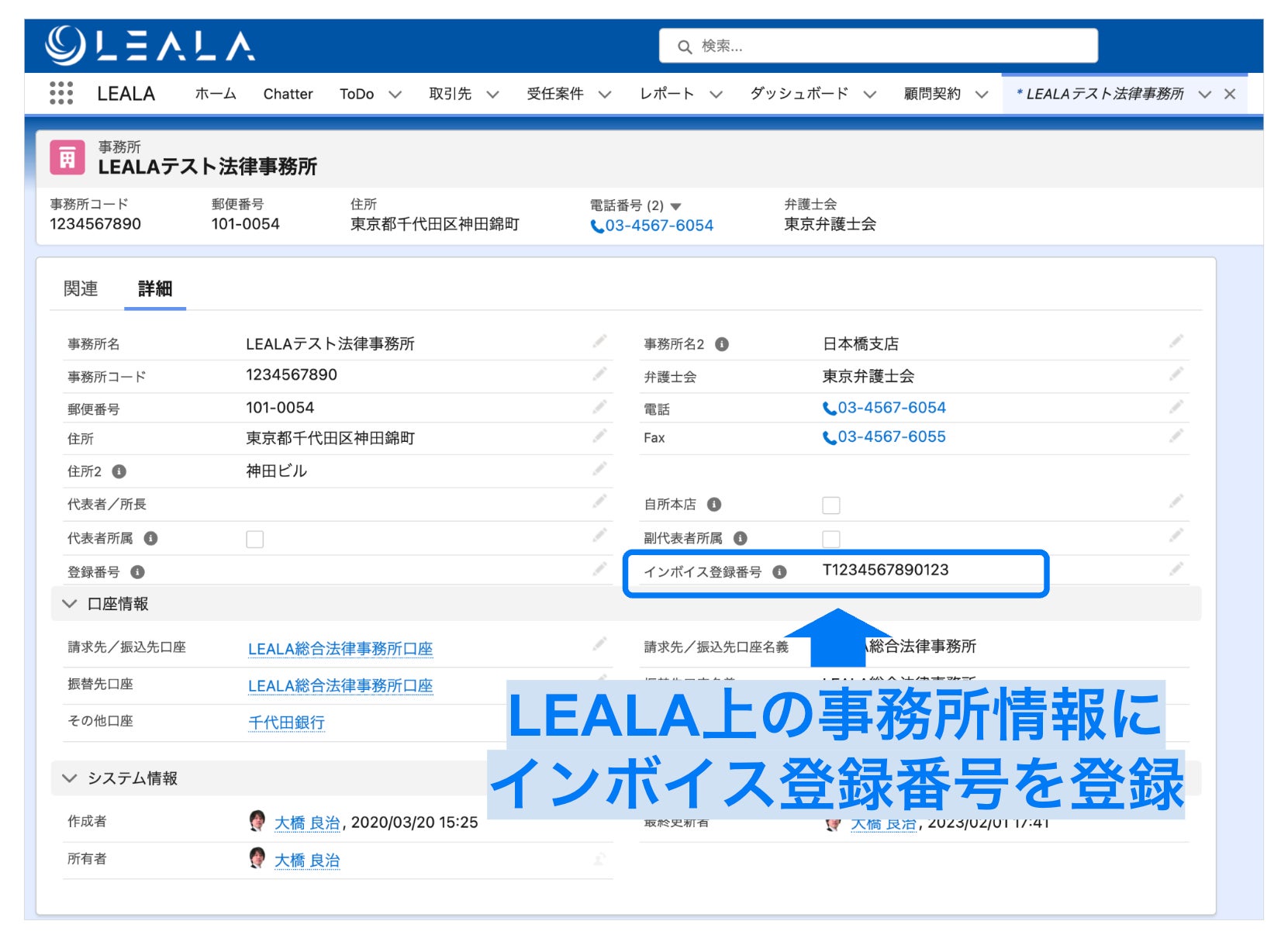Click info icon beside 自所本店
The image size is (1281, 952).
point(714,505)
